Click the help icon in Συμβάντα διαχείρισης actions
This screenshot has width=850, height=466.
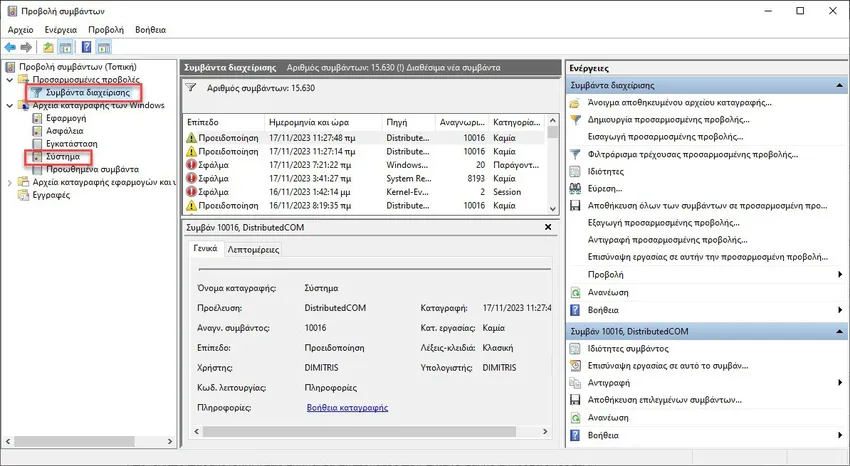coord(576,310)
